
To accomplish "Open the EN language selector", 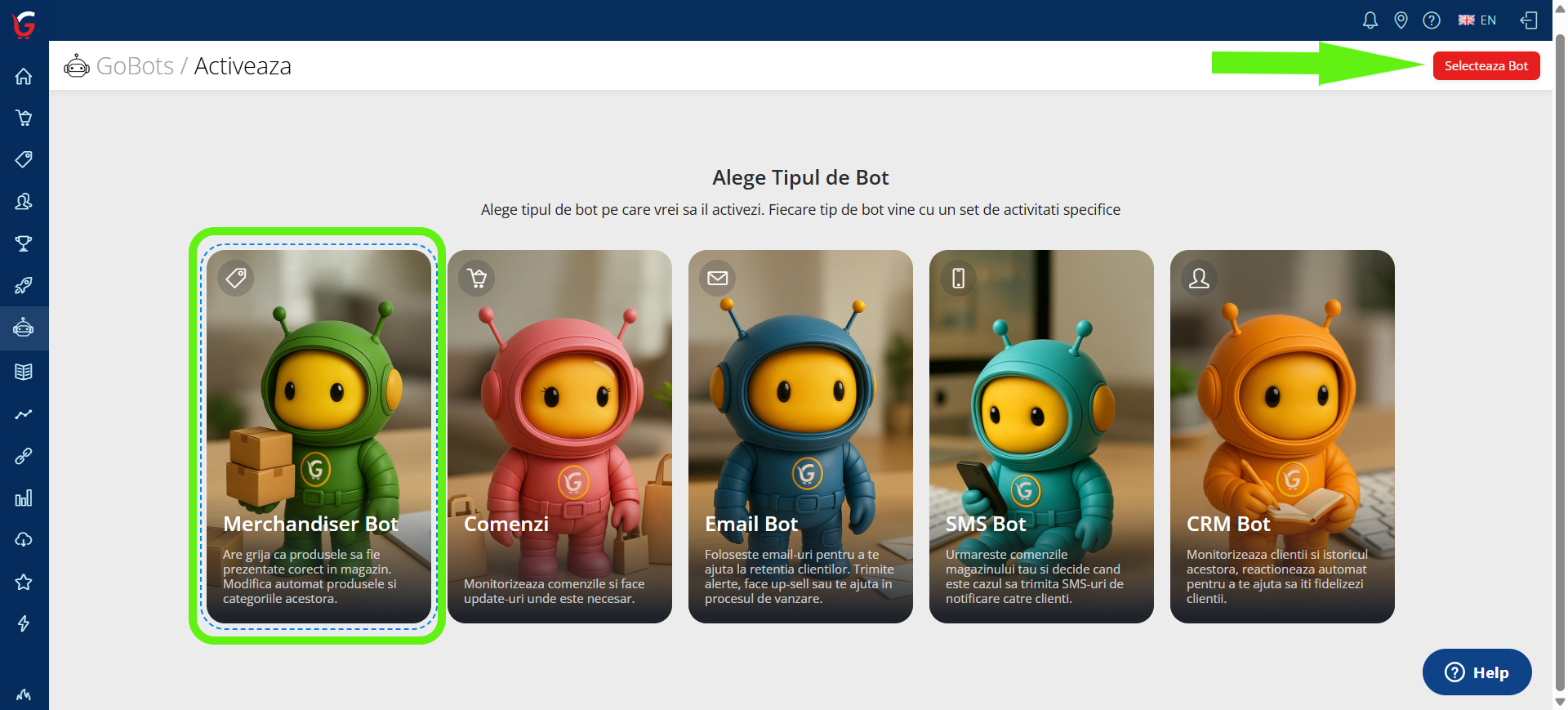I will [x=1477, y=20].
